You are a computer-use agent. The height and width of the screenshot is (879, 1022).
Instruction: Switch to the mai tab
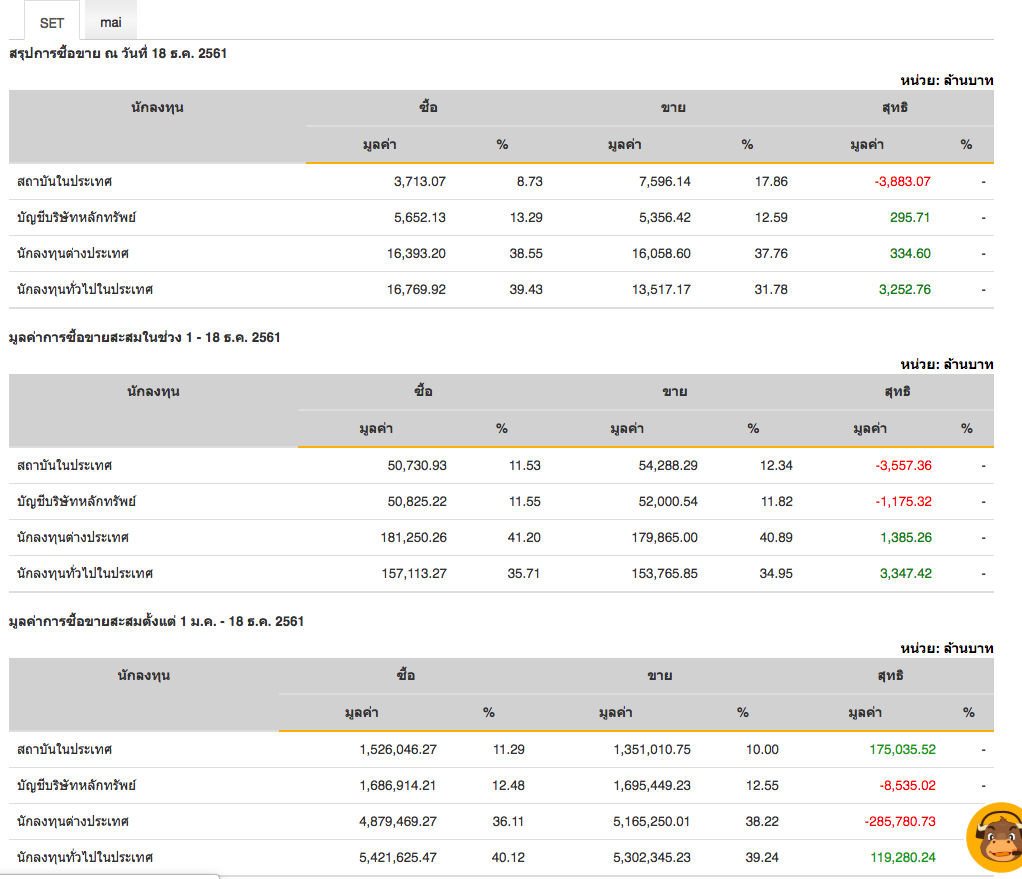point(110,22)
